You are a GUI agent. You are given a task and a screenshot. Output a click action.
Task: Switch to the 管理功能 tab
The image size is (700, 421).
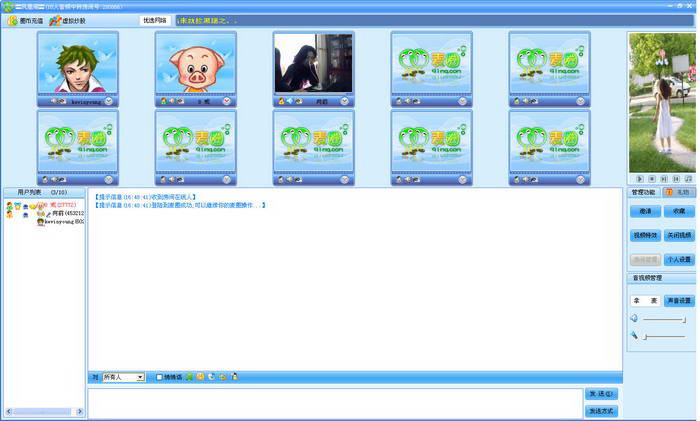click(x=643, y=192)
